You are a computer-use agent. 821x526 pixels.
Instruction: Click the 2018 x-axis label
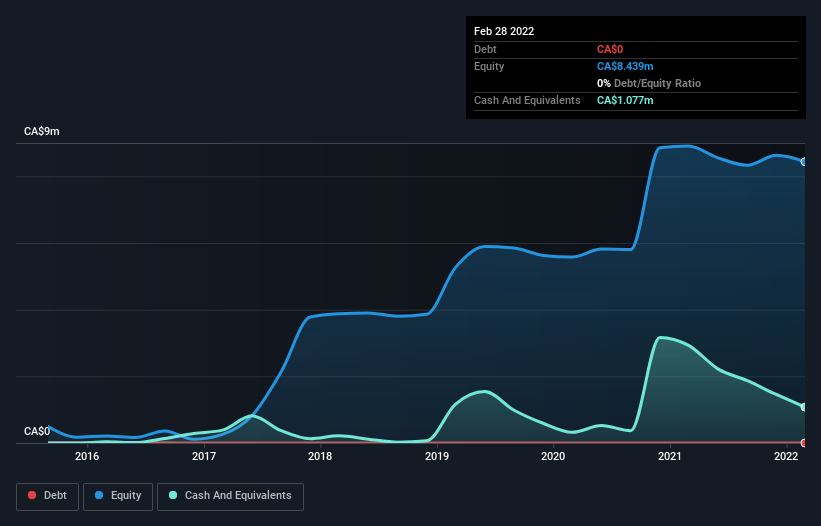pyautogui.click(x=320, y=456)
